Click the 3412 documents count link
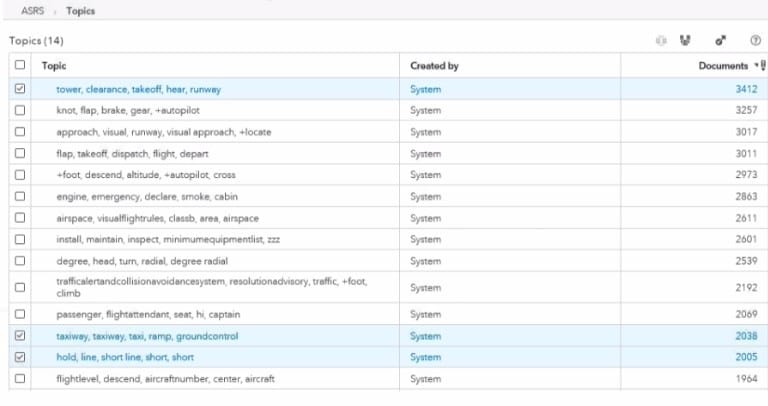Screen dimensions: 768x406 click(x=745, y=89)
